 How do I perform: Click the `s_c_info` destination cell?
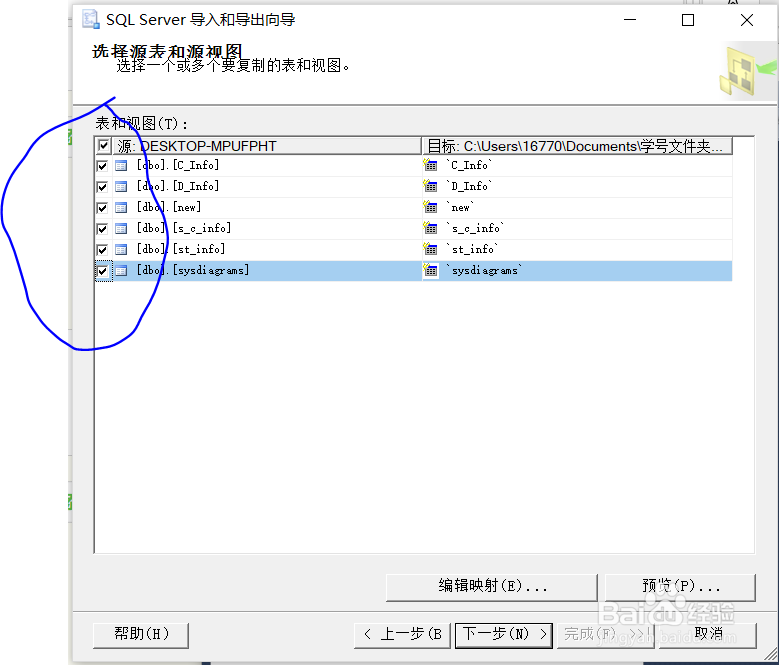pos(577,228)
